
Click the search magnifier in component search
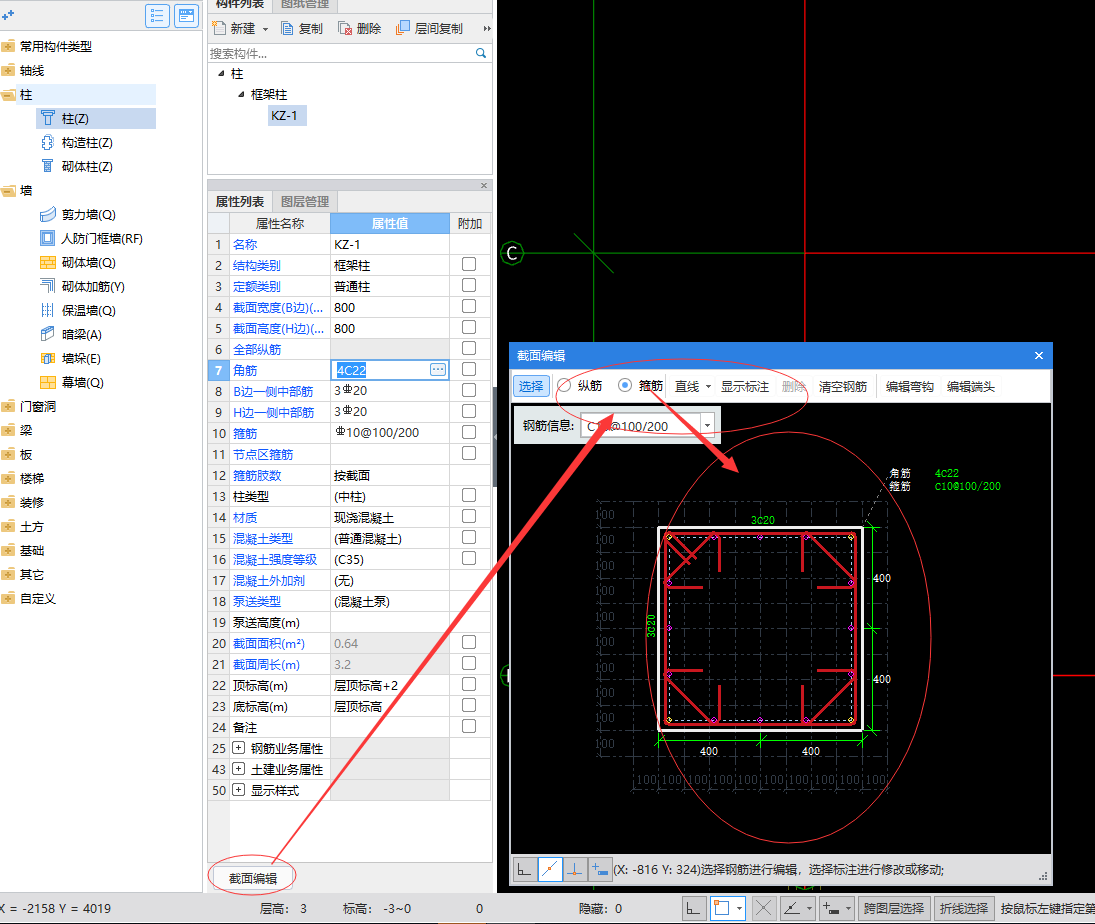point(480,53)
